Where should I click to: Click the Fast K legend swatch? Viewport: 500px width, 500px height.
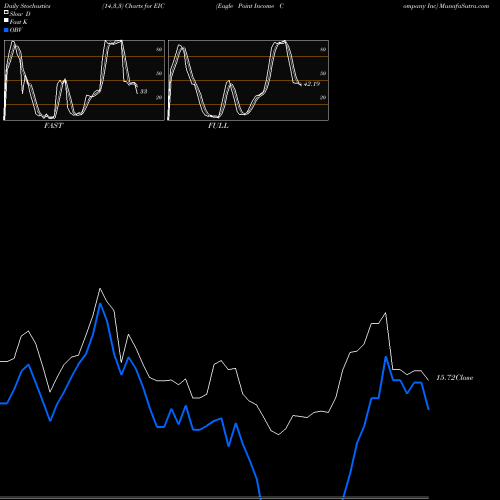(6, 20)
